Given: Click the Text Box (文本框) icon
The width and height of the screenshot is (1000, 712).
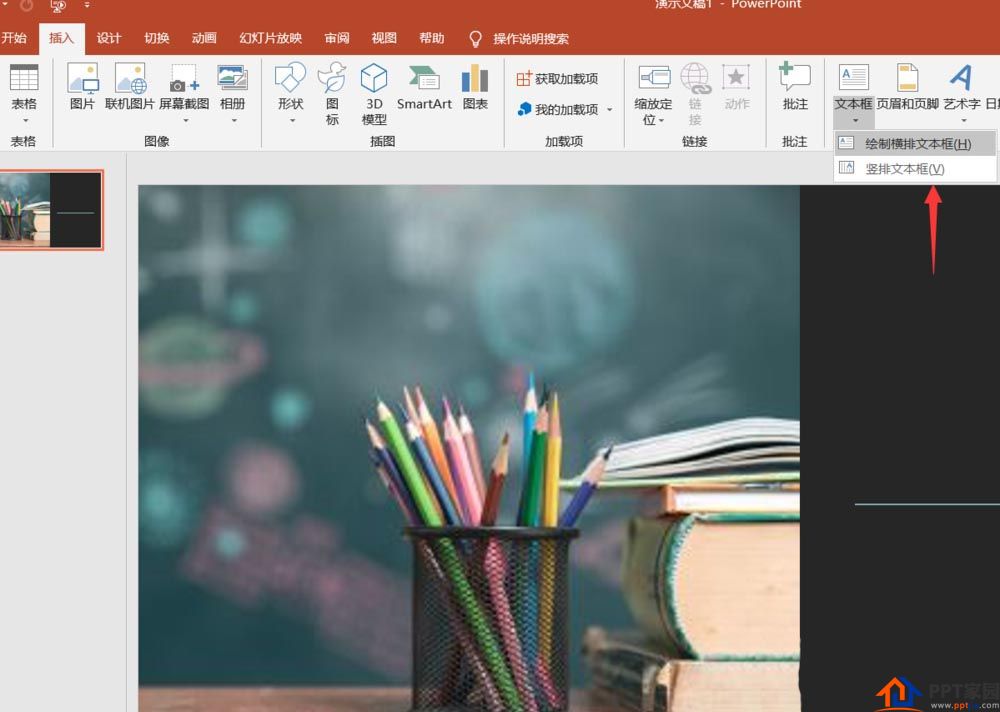Looking at the screenshot, I should coord(853,78).
